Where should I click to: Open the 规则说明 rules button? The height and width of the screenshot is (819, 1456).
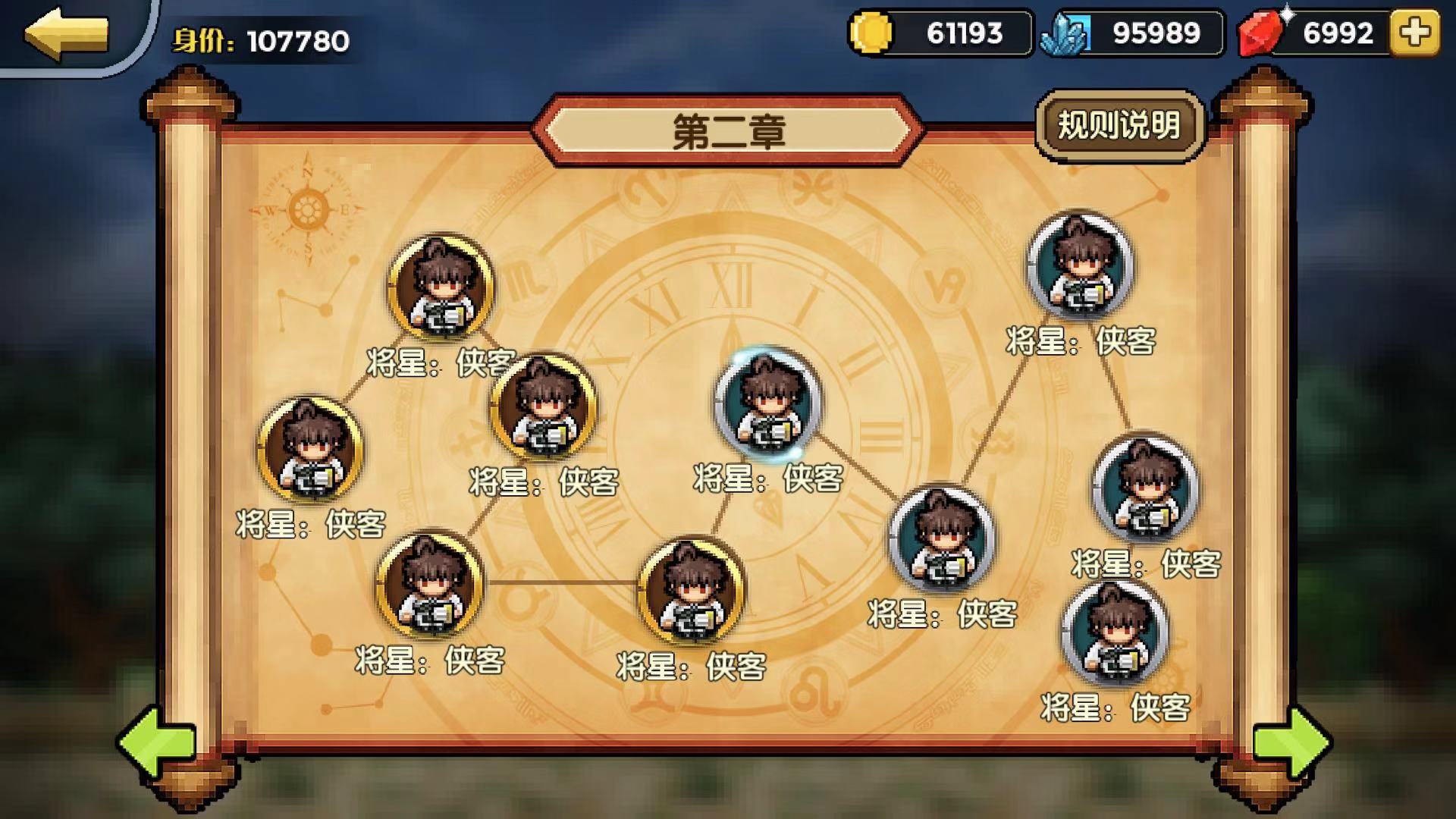(x=1119, y=125)
